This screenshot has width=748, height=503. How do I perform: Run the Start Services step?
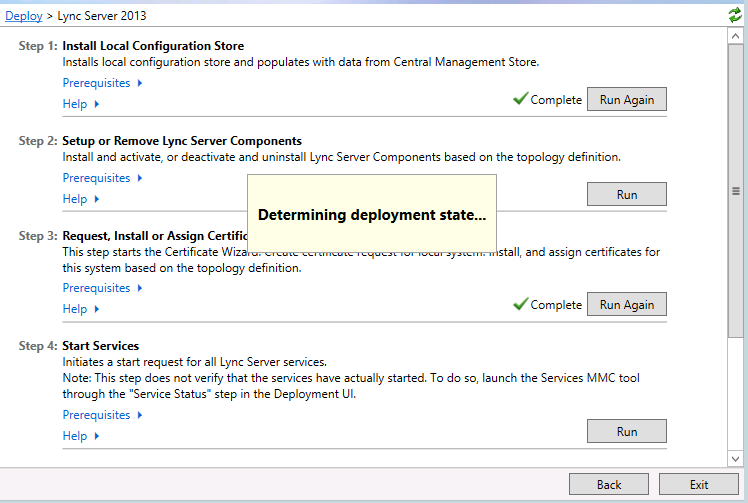click(x=626, y=431)
